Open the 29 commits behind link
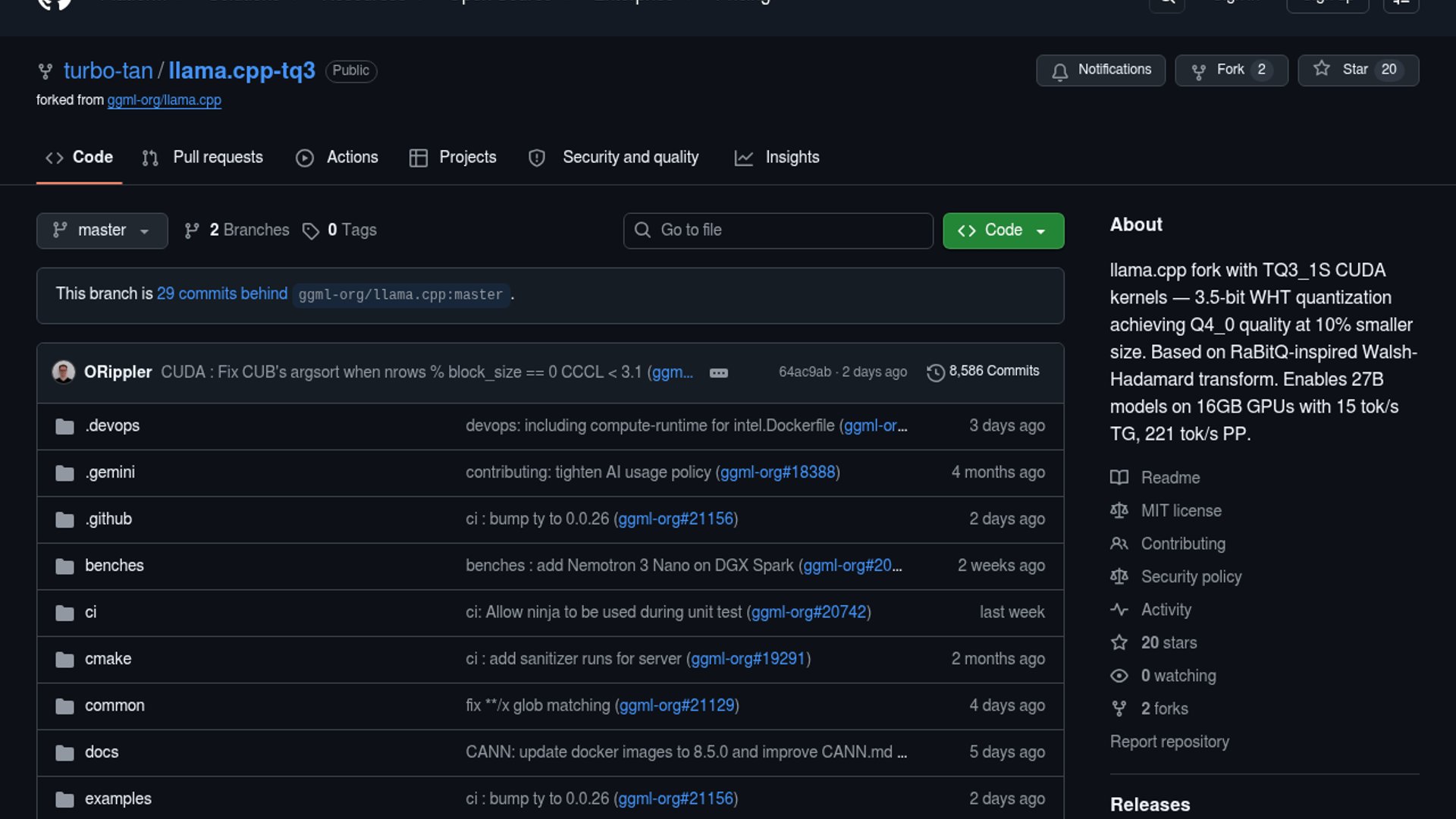1456x819 pixels. pyautogui.click(x=222, y=293)
